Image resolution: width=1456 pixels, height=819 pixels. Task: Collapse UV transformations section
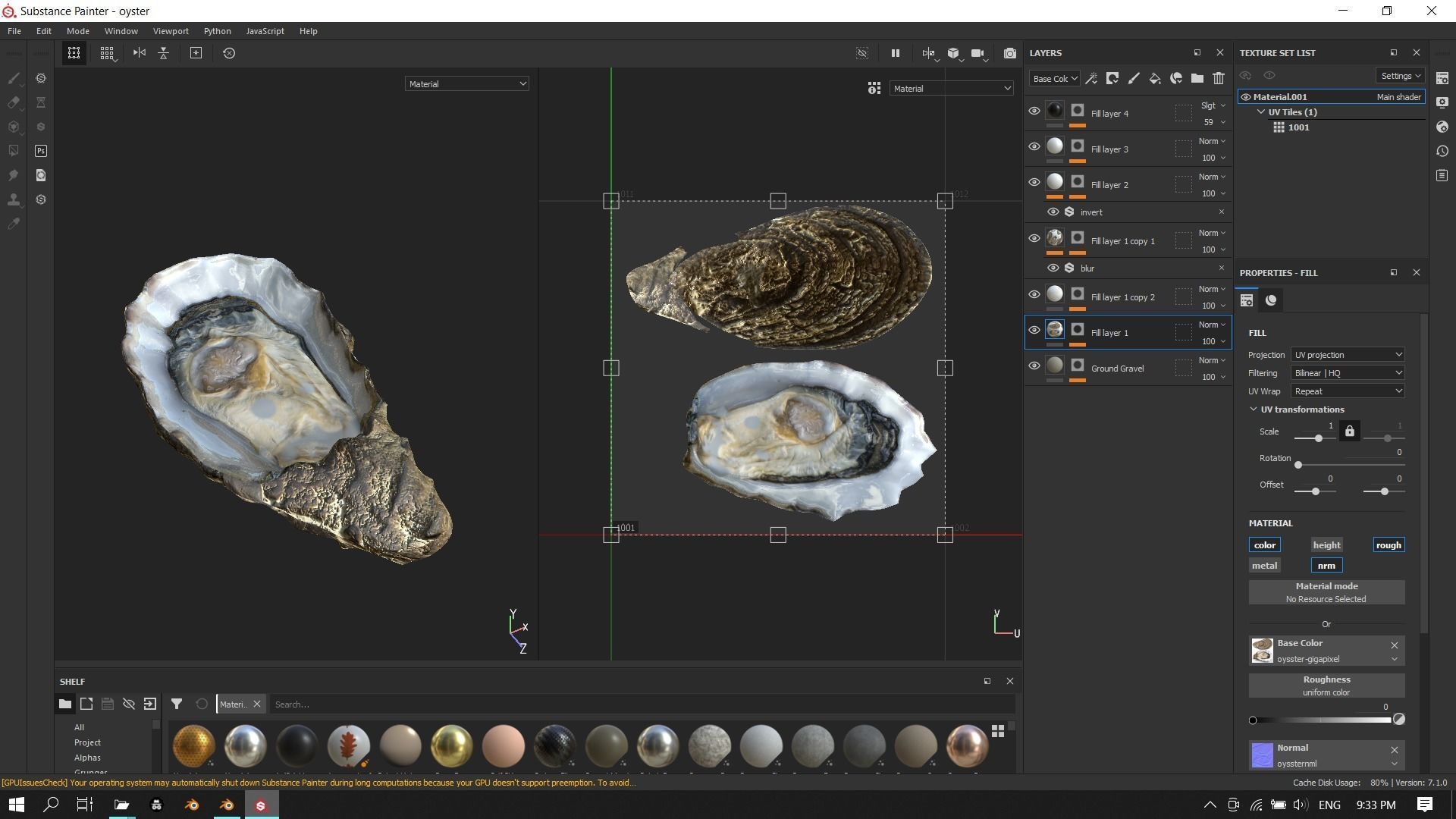[1254, 409]
